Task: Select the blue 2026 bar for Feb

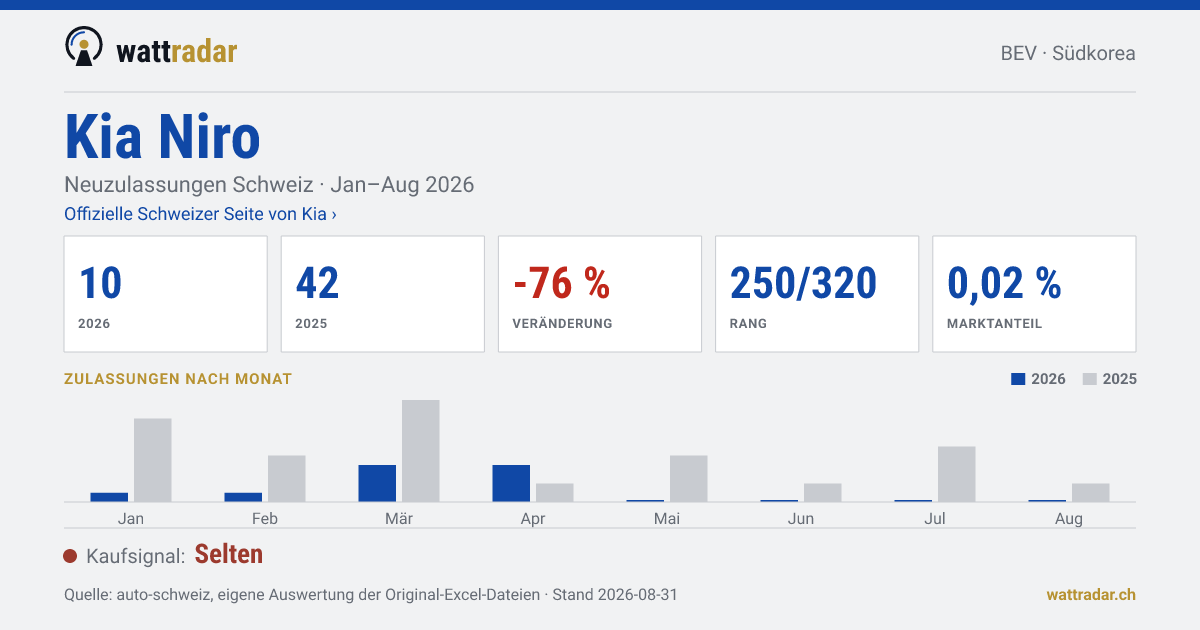Action: coord(243,497)
